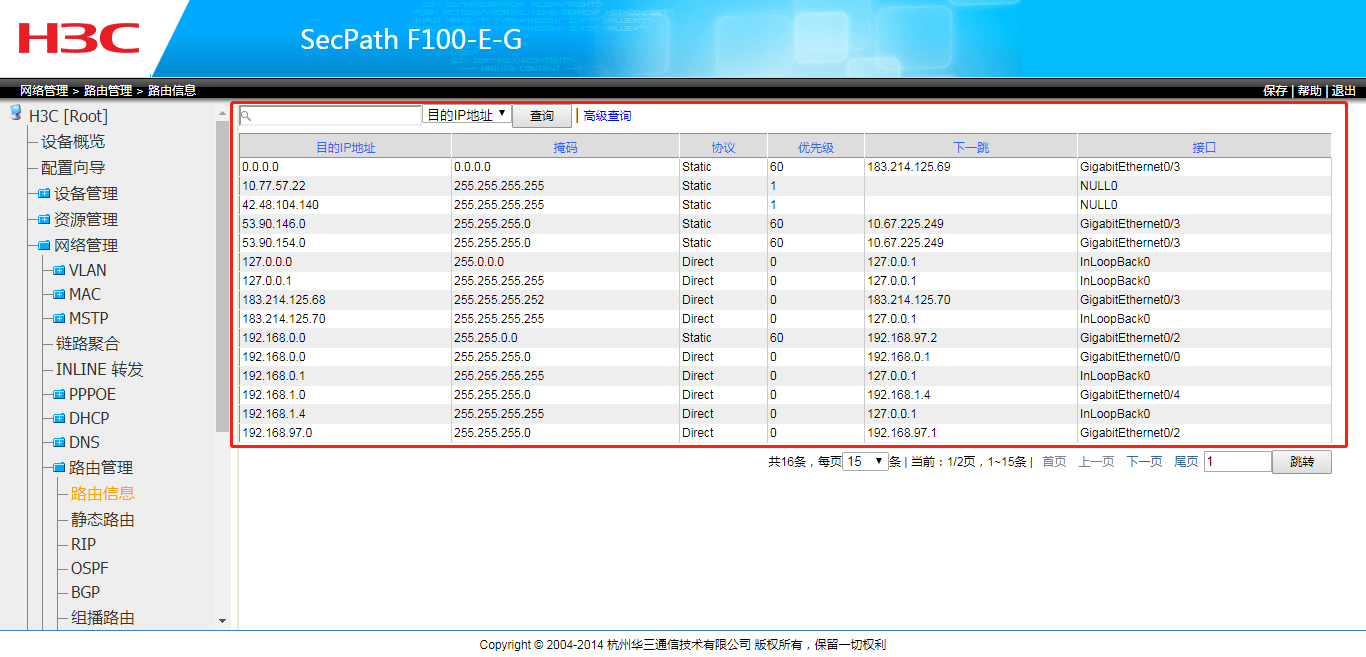The width and height of the screenshot is (1366, 657).
Task: Select the 192.168.97.0 destination cell
Action: [x=346, y=433]
